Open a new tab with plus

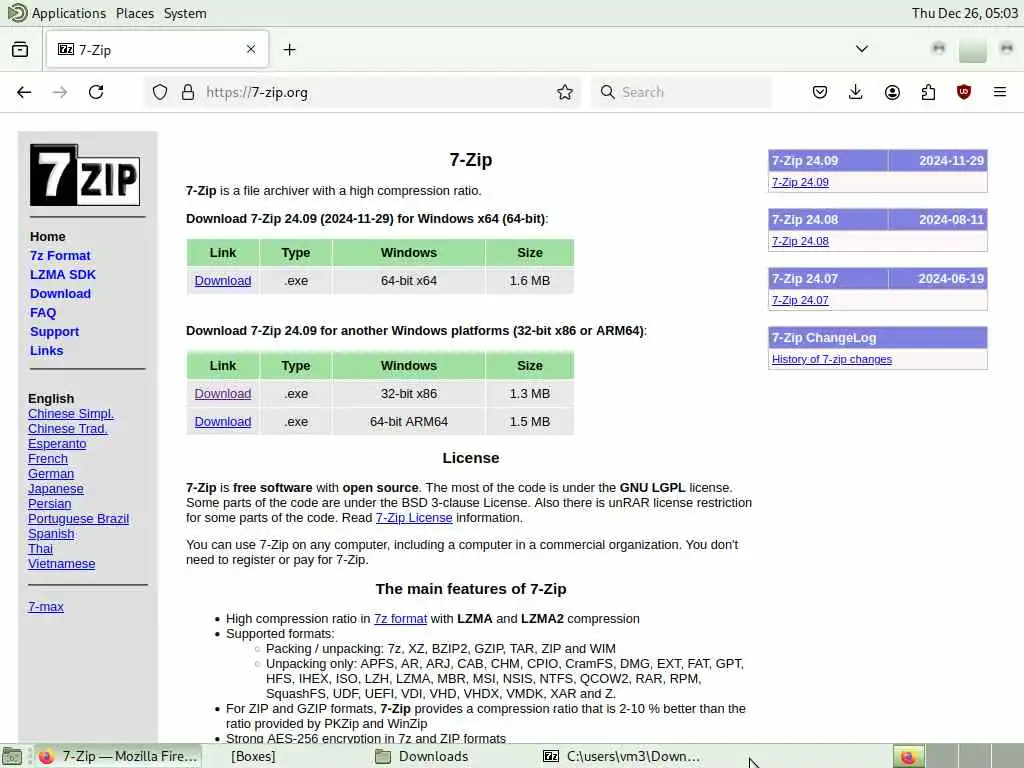click(289, 50)
